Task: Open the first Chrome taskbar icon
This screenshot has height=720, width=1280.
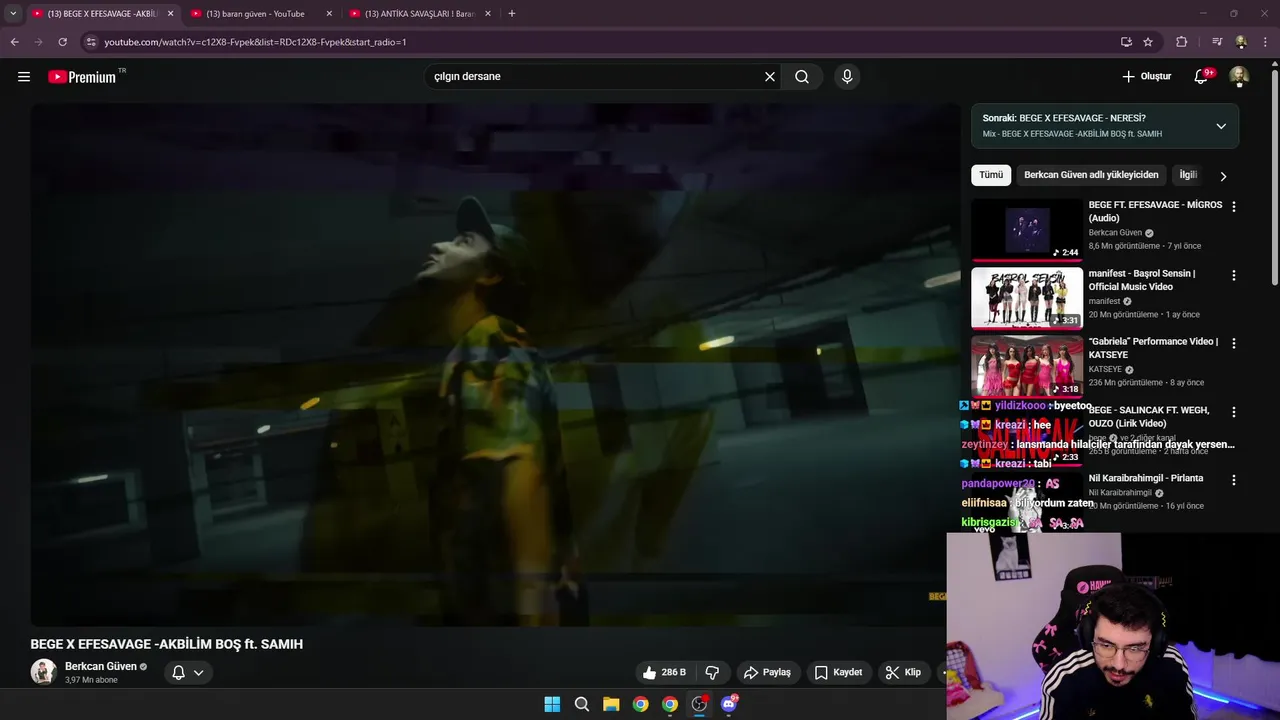Action: [640, 704]
